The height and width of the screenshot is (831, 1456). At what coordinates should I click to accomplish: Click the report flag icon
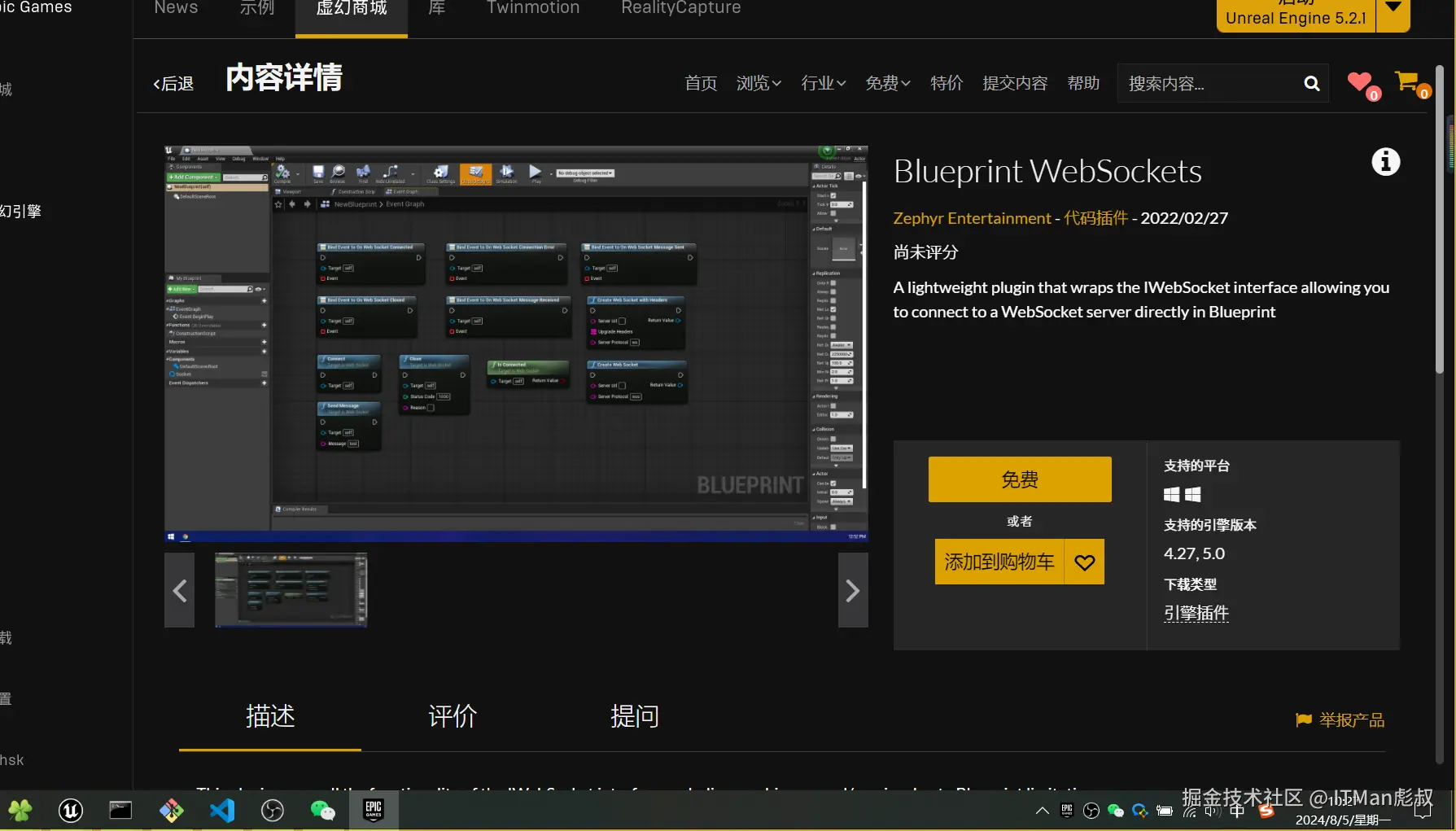[x=1303, y=719]
